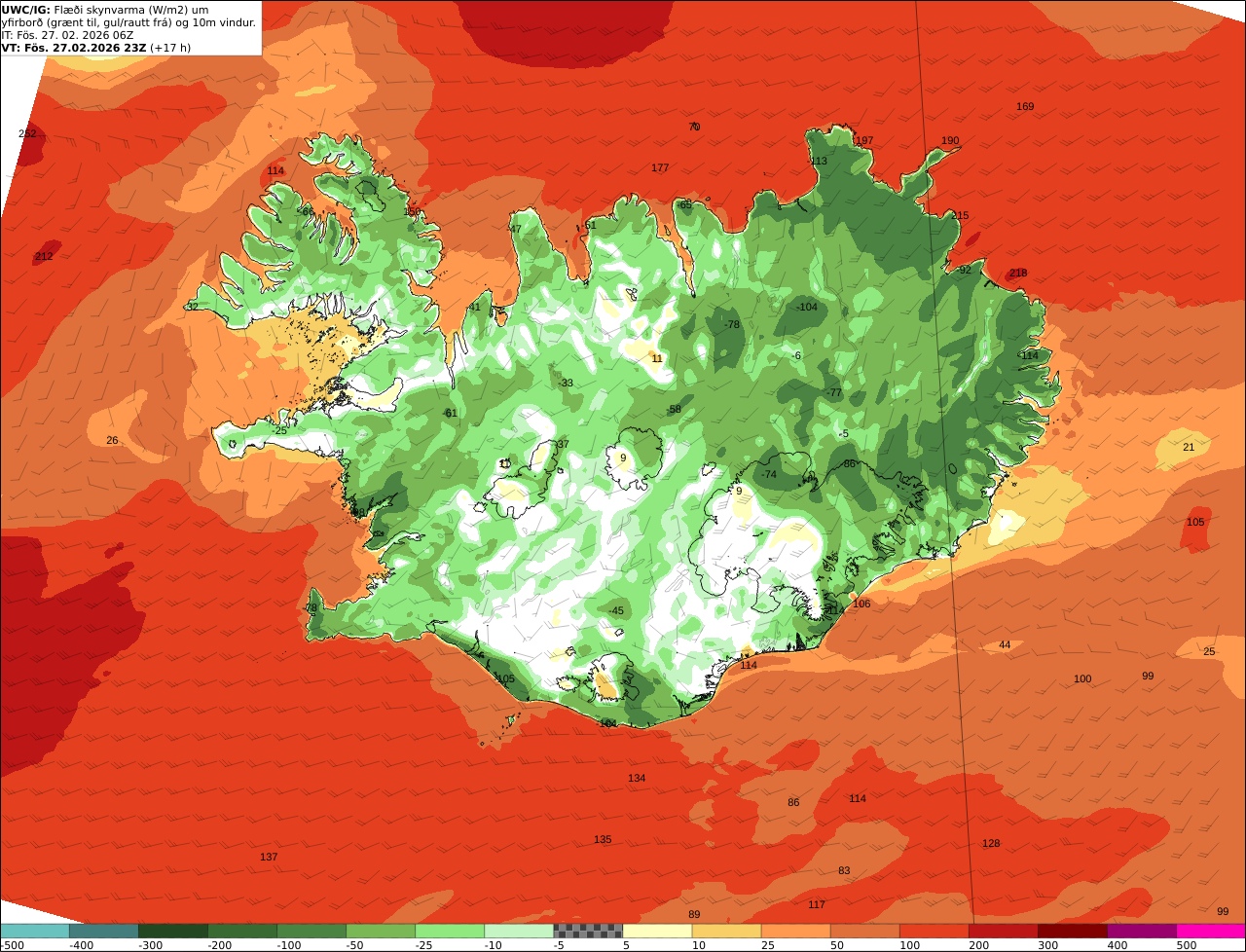Click the 197 value on the map
The height and width of the screenshot is (952, 1246).
tap(864, 140)
